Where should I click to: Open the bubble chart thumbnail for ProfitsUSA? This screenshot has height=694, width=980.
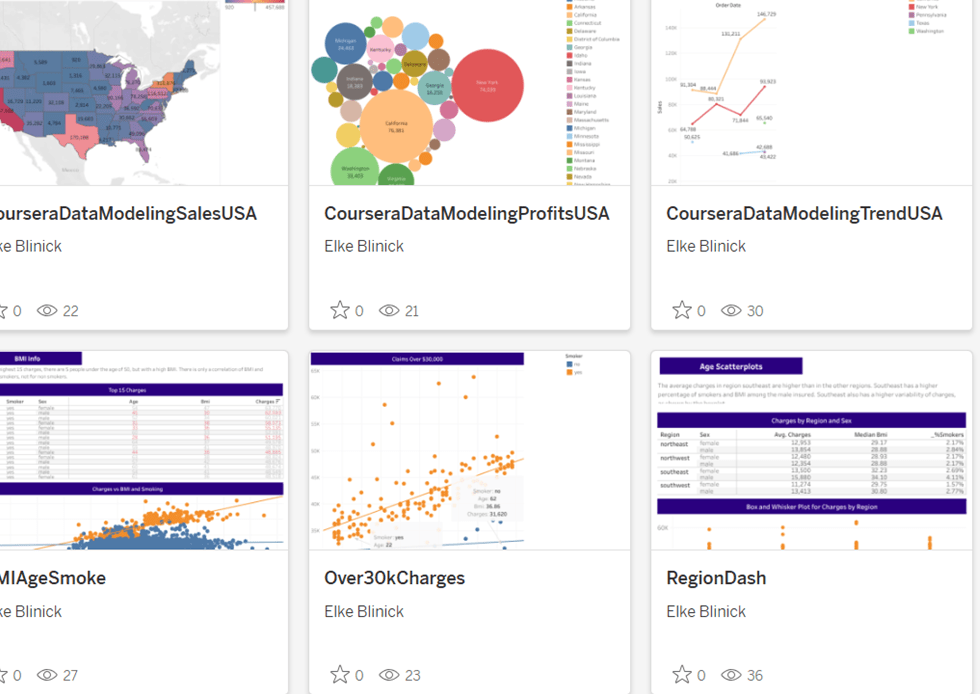click(x=469, y=93)
